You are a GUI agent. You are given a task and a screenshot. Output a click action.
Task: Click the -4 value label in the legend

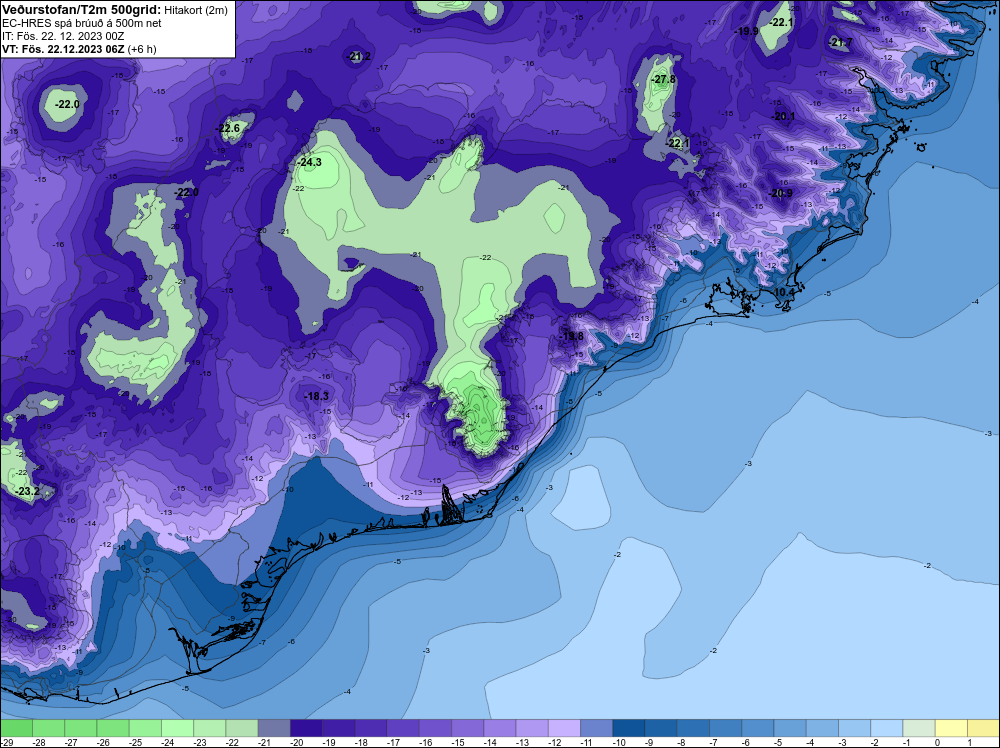click(812, 742)
